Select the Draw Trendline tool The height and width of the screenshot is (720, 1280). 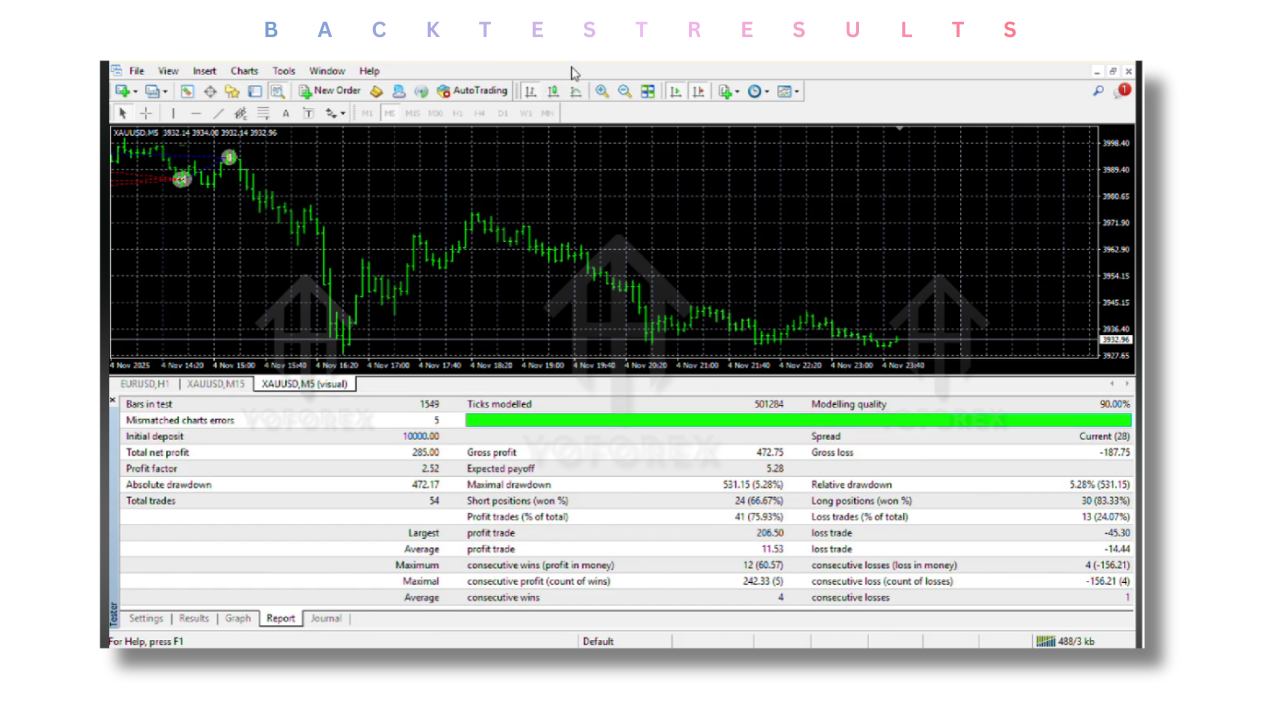[x=219, y=113]
